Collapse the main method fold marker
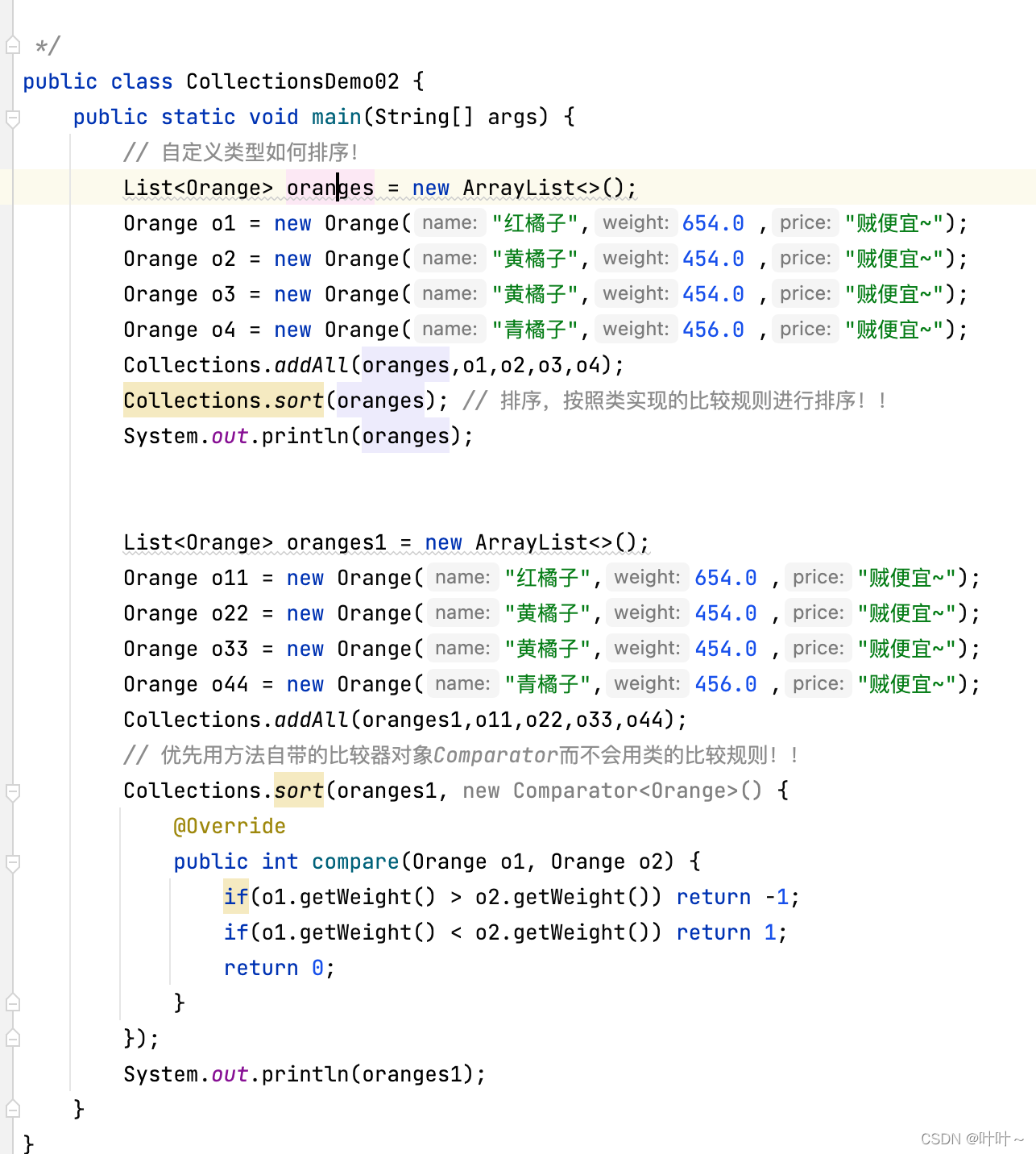Image resolution: width=1036 pixels, height=1154 pixels. (x=13, y=118)
